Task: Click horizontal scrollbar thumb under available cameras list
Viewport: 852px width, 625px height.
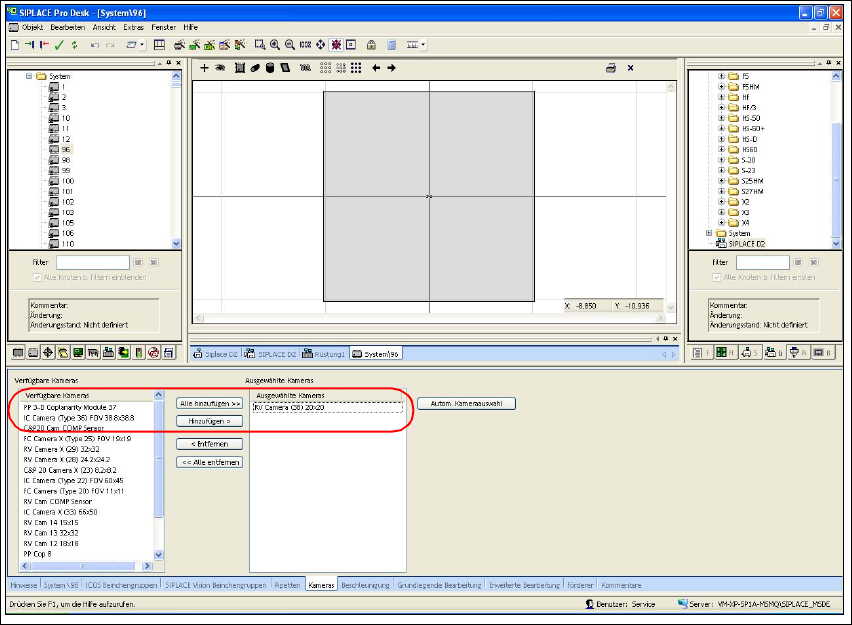Action: click(x=83, y=566)
